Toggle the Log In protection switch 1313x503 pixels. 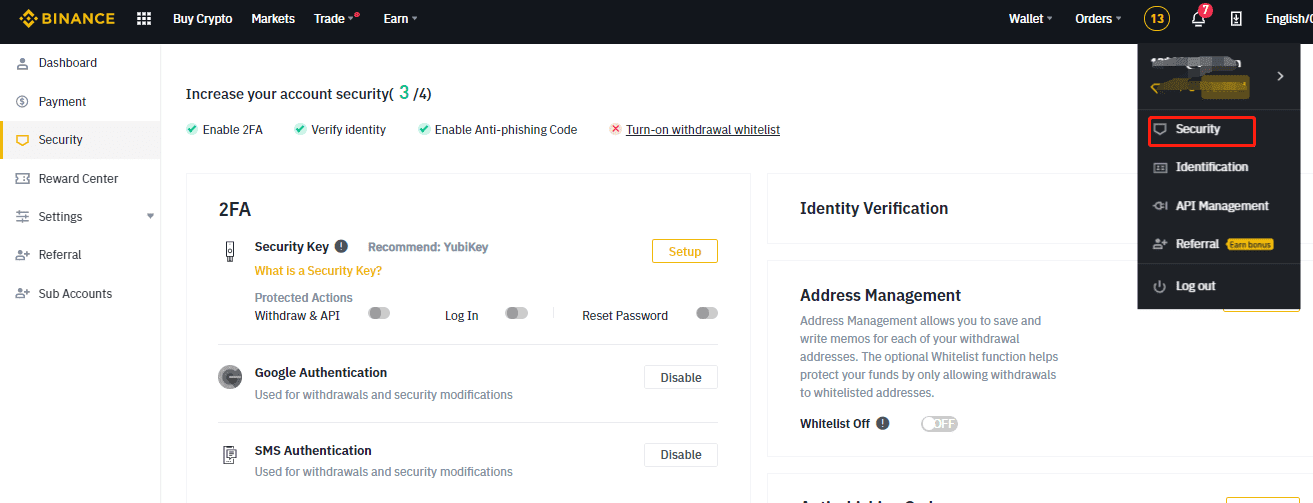pyautogui.click(x=516, y=313)
